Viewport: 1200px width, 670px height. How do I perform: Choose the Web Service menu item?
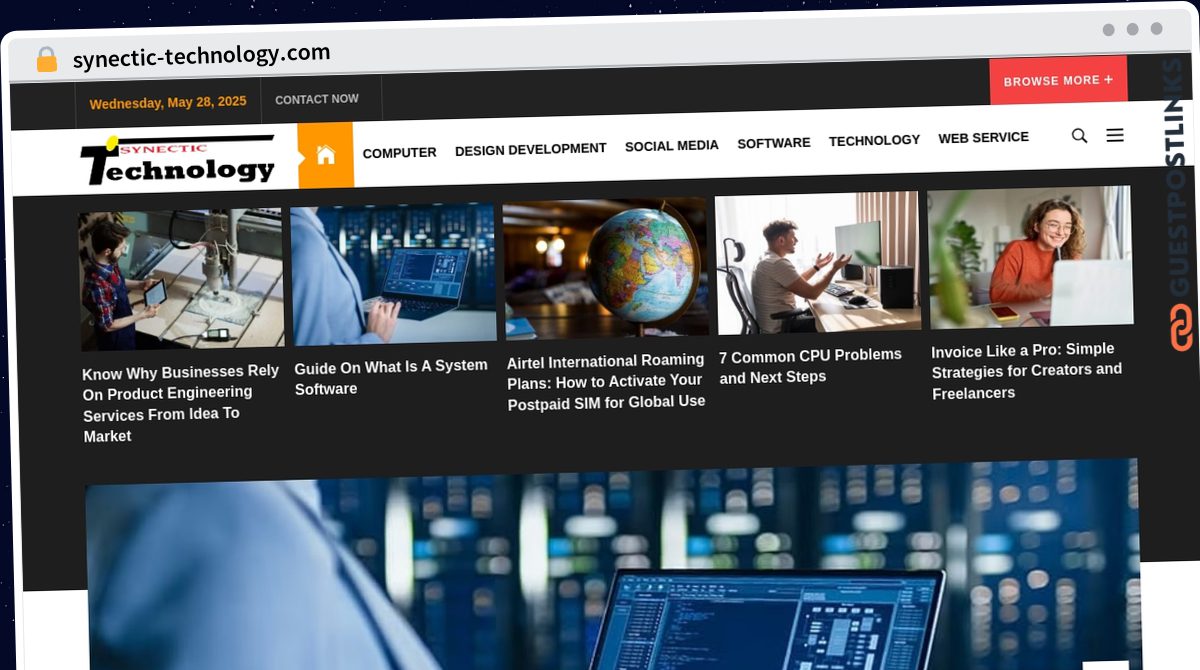pos(983,137)
